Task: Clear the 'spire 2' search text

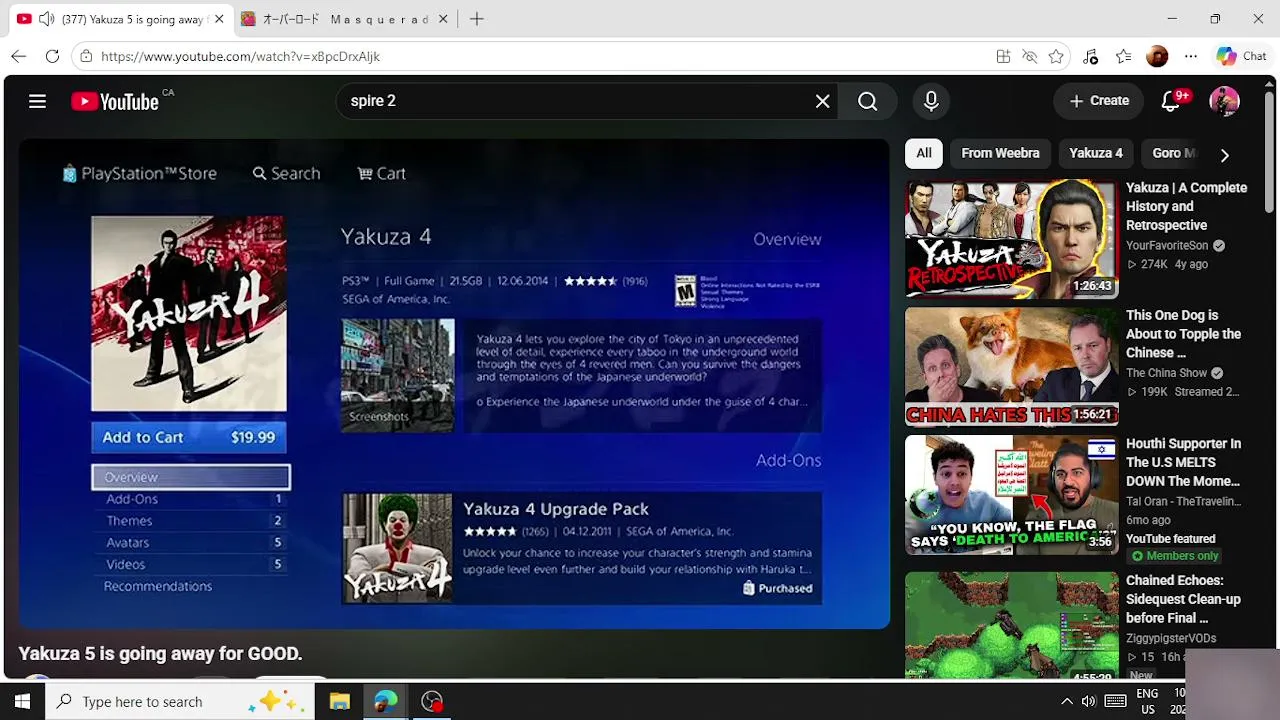Action: (x=822, y=101)
